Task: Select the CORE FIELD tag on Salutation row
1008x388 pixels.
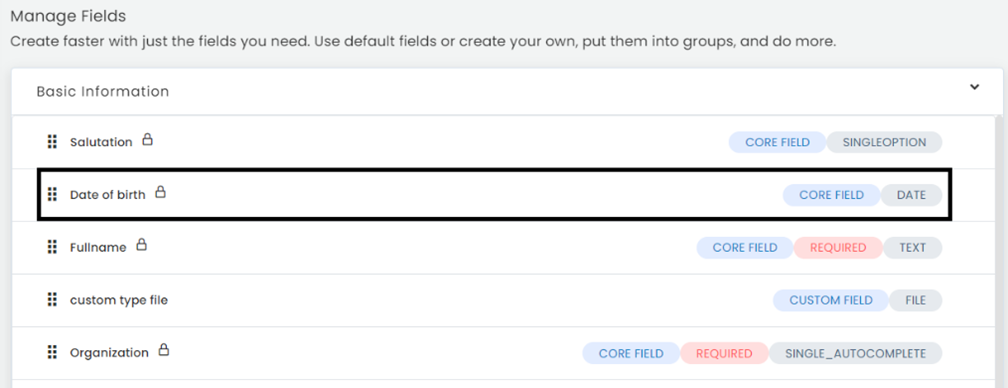Action: 777,142
